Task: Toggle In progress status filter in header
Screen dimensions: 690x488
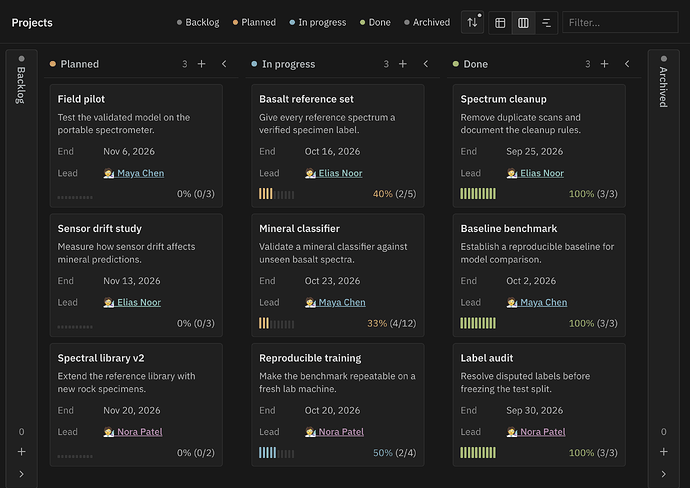Action: [x=318, y=22]
